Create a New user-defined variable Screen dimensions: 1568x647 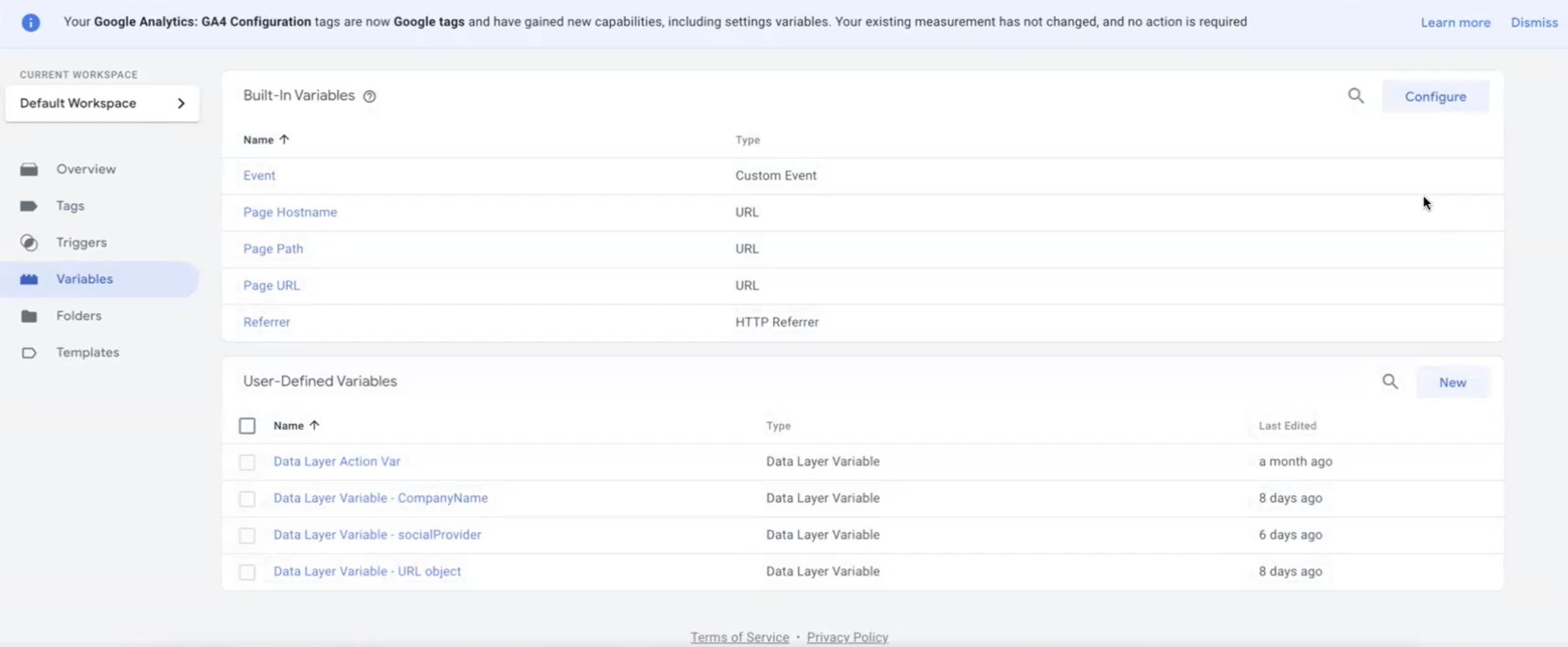click(x=1452, y=382)
